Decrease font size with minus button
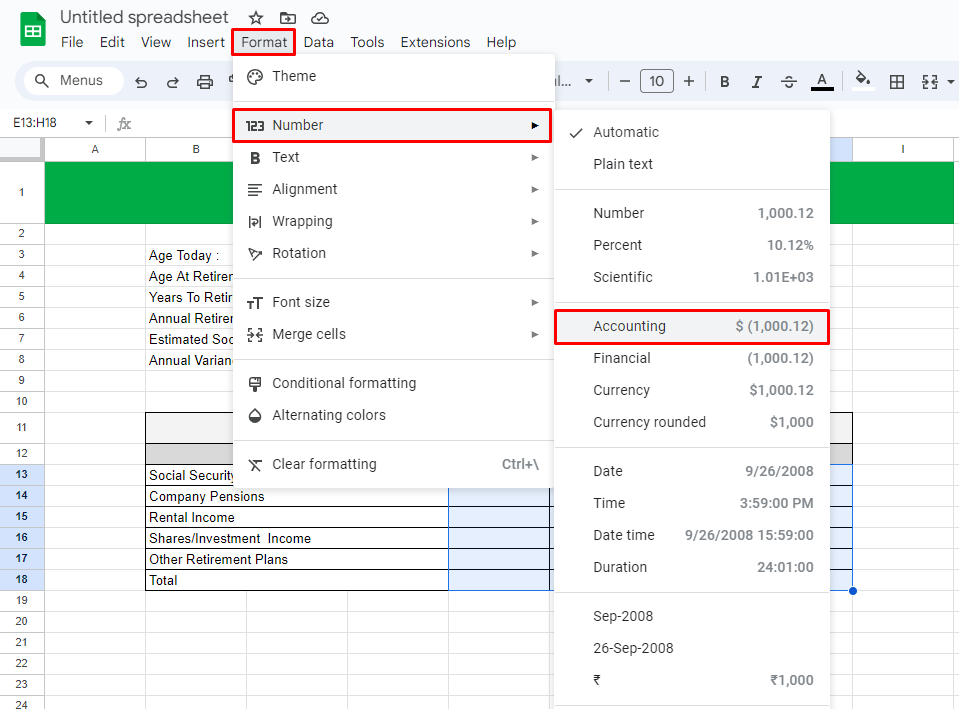 (x=624, y=81)
